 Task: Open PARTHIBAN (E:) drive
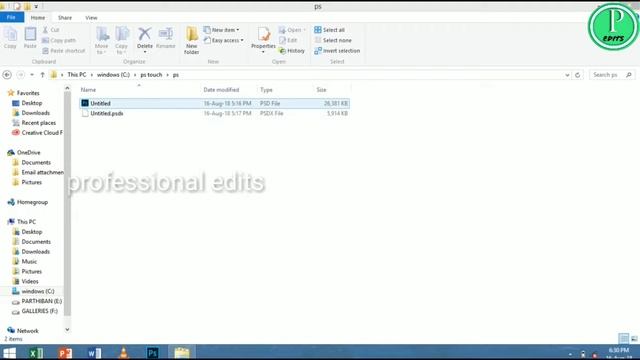coord(37,301)
